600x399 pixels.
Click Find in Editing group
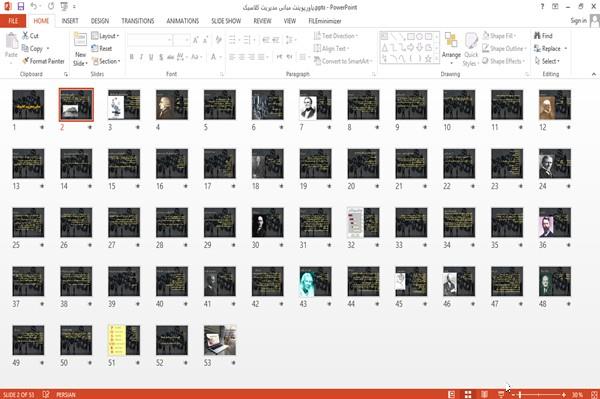coord(543,36)
